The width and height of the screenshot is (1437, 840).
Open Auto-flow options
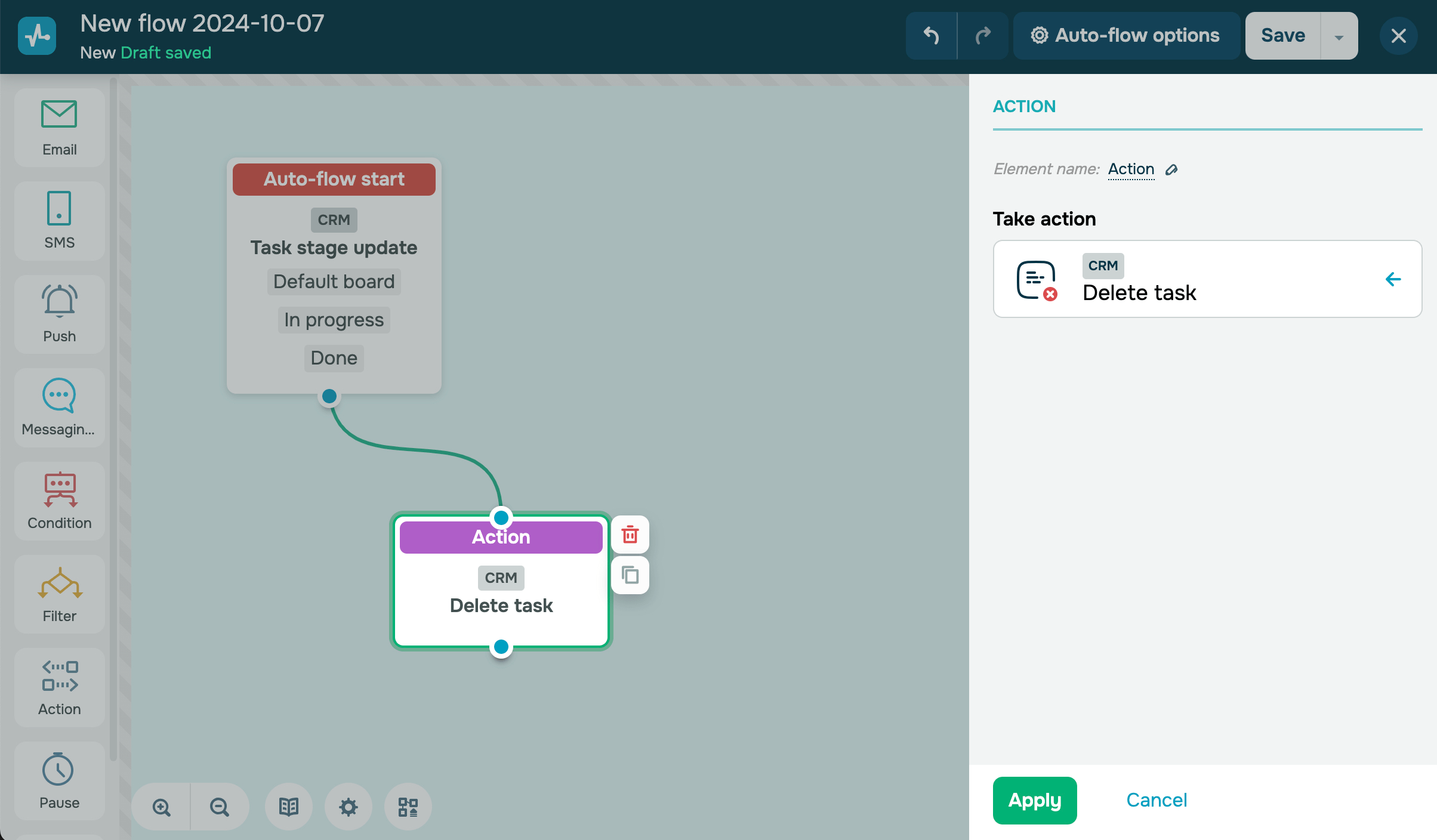click(x=1126, y=36)
